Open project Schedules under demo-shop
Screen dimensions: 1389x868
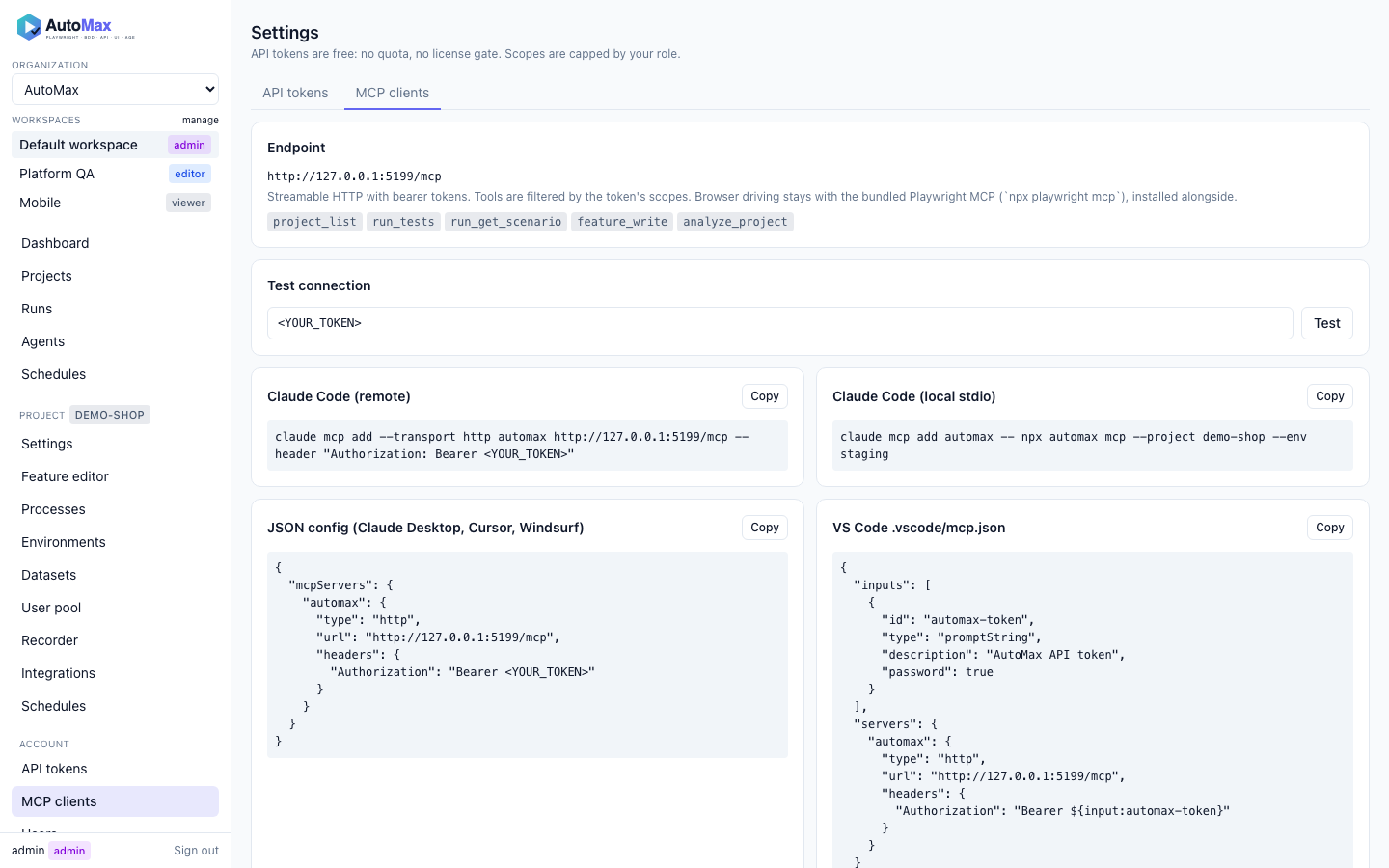click(115, 706)
